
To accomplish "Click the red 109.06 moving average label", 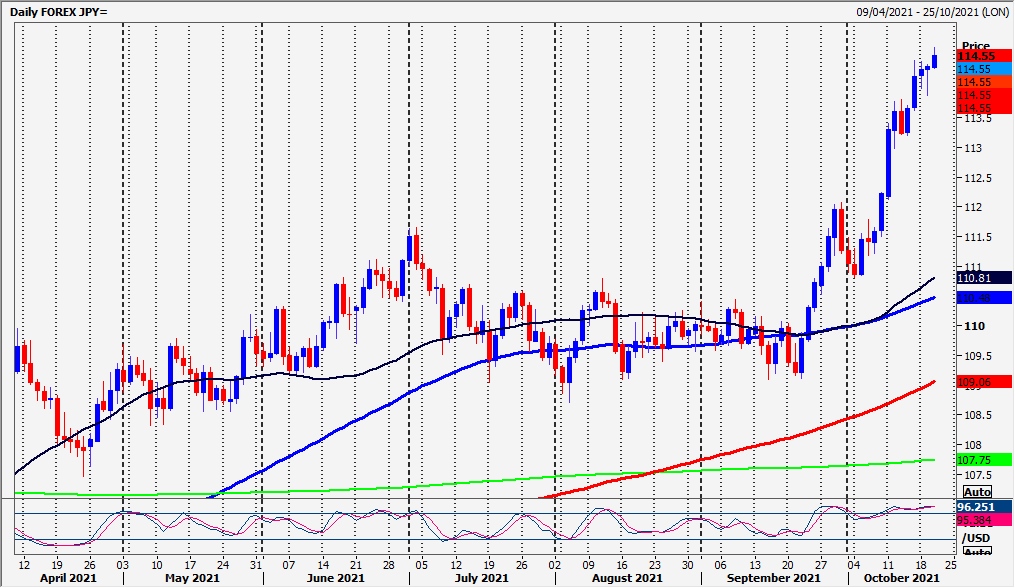I will coord(976,380).
